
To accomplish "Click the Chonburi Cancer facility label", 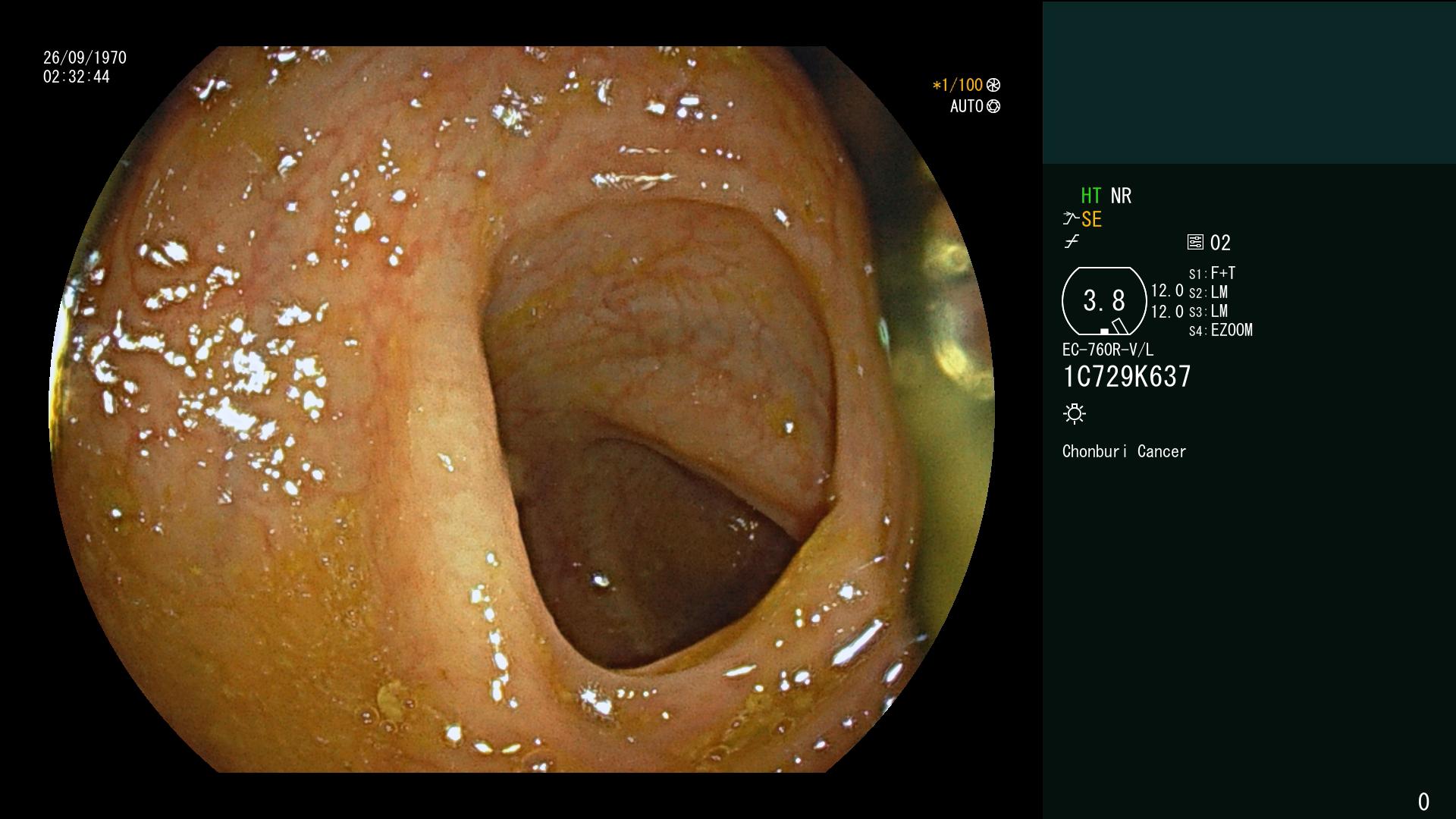I will pyautogui.click(x=1124, y=451).
